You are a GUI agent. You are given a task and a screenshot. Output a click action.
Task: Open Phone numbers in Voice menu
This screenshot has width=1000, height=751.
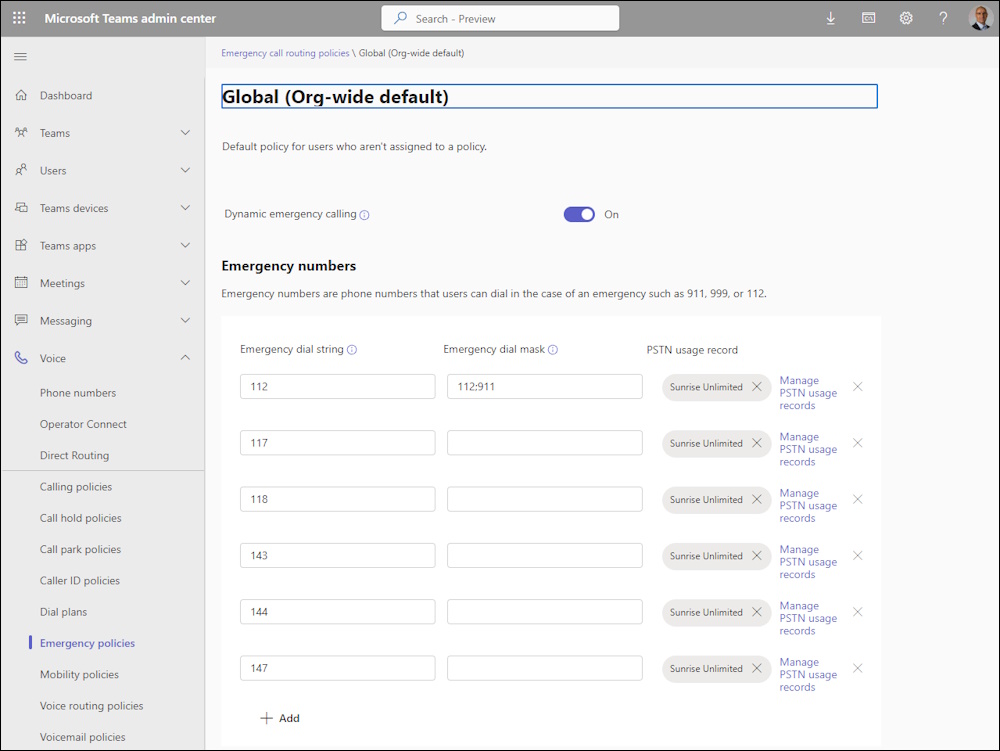coord(78,393)
